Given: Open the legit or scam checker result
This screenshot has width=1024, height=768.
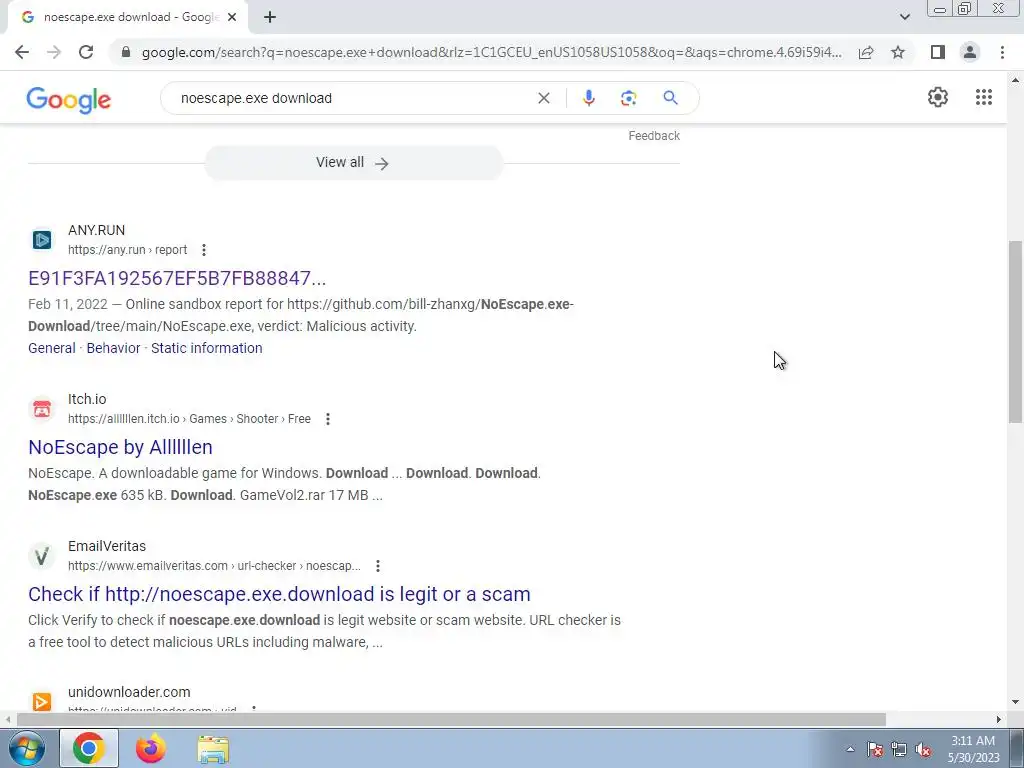Looking at the screenshot, I should [279, 594].
